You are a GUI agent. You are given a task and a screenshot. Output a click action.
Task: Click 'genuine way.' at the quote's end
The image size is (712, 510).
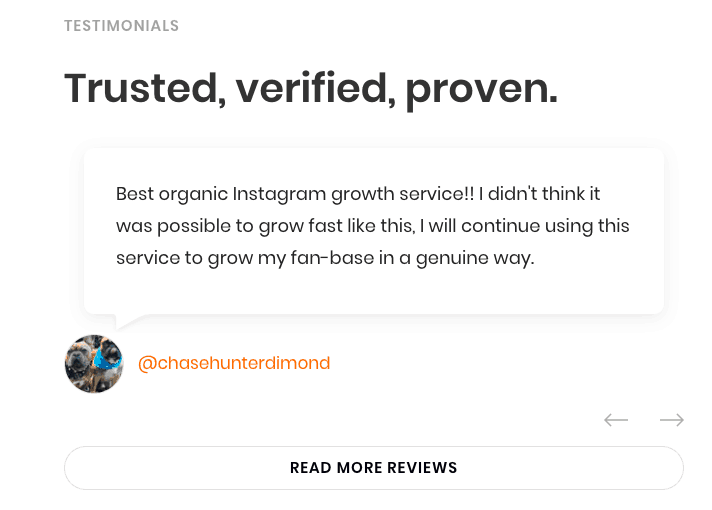click(475, 258)
